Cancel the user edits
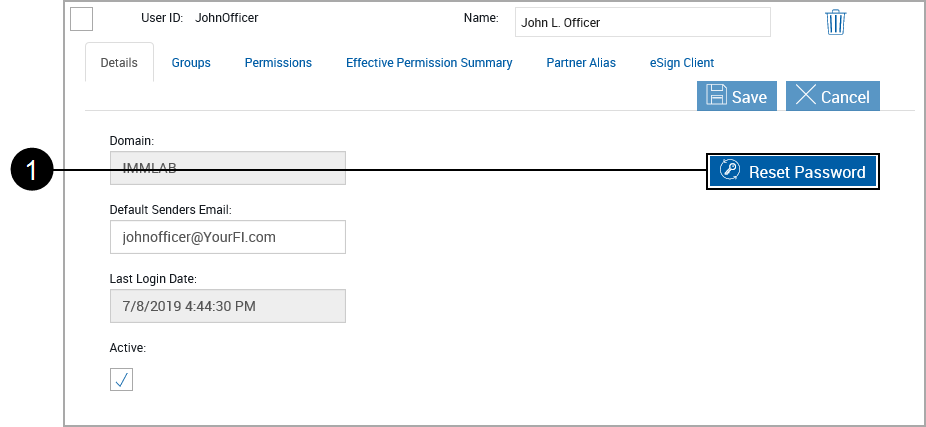926x427 pixels. (832, 96)
